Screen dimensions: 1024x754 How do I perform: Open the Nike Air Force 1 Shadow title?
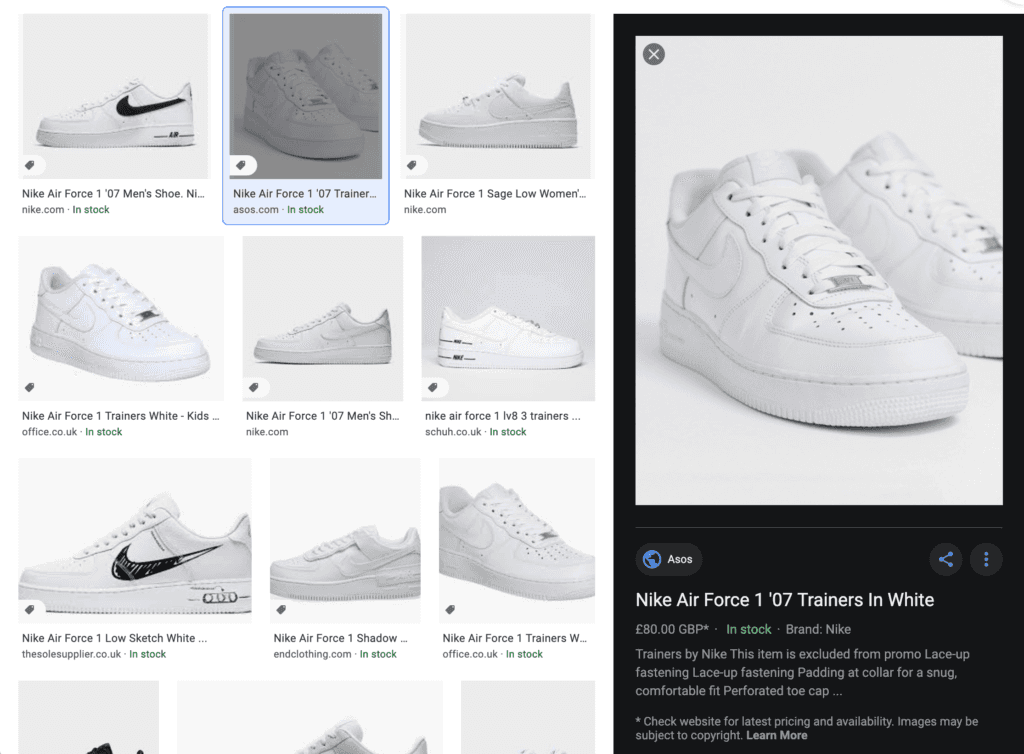pos(340,638)
